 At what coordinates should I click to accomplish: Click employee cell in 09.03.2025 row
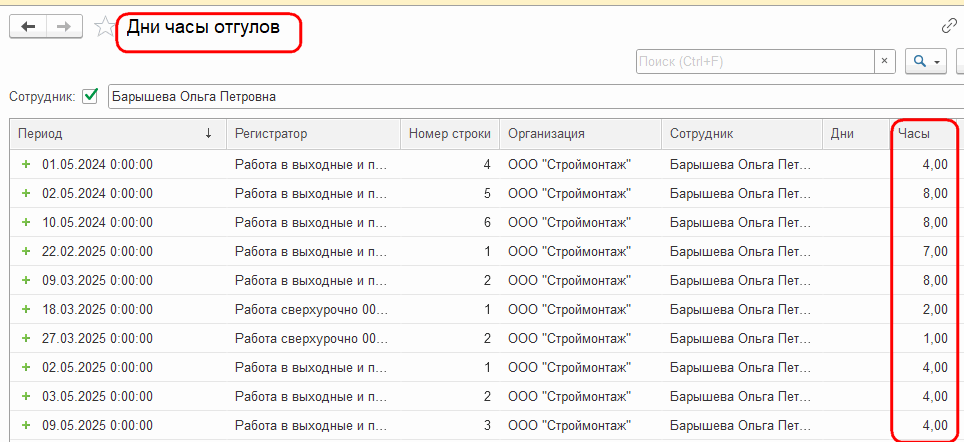pyautogui.click(x=741, y=280)
